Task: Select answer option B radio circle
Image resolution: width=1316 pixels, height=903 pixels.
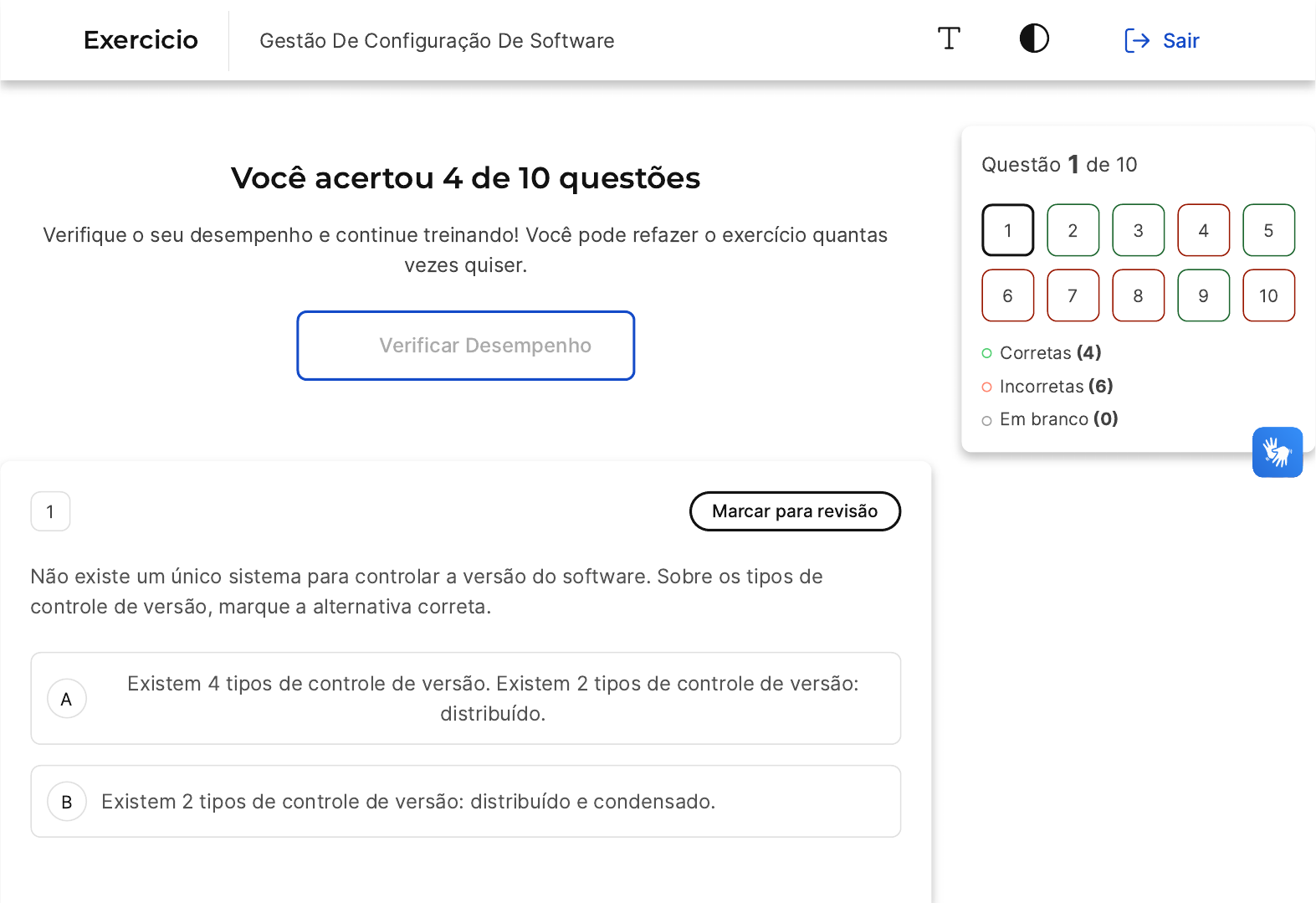Action: [x=67, y=802]
